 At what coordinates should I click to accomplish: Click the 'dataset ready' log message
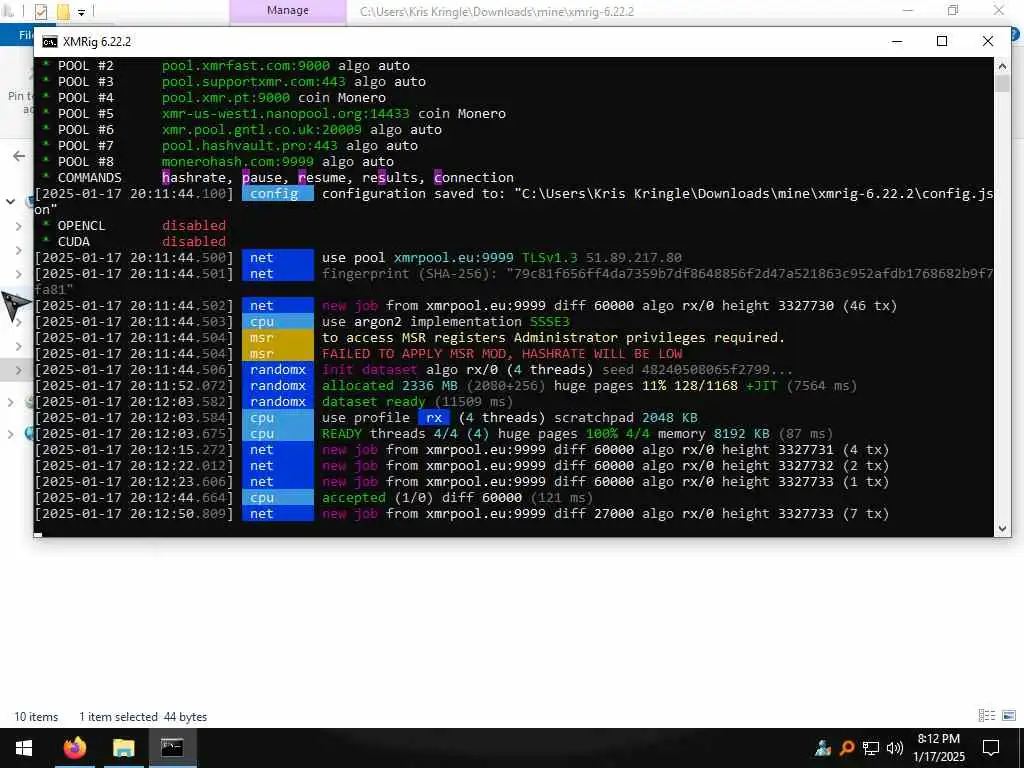[x=374, y=402]
